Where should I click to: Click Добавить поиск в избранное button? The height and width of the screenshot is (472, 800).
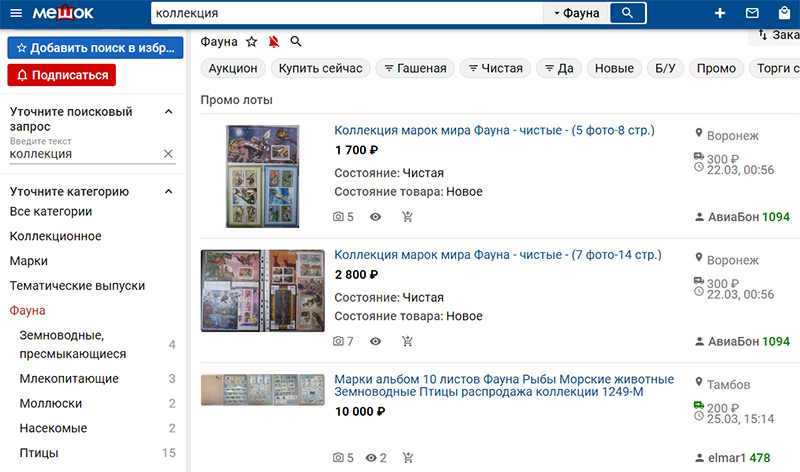[x=95, y=48]
